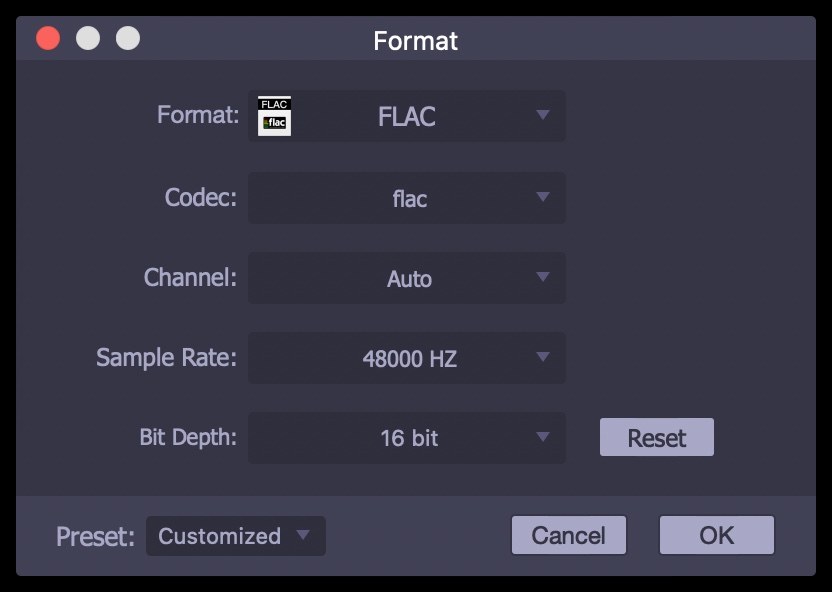Open the Preset dropdown showing Customized

[236, 536]
